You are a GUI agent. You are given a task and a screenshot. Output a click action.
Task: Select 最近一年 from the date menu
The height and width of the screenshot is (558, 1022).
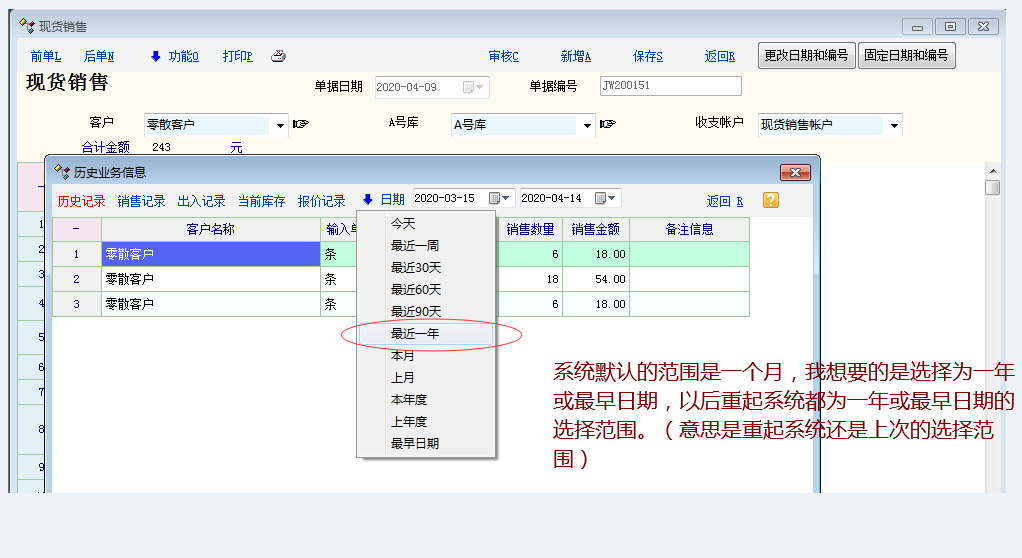415,334
